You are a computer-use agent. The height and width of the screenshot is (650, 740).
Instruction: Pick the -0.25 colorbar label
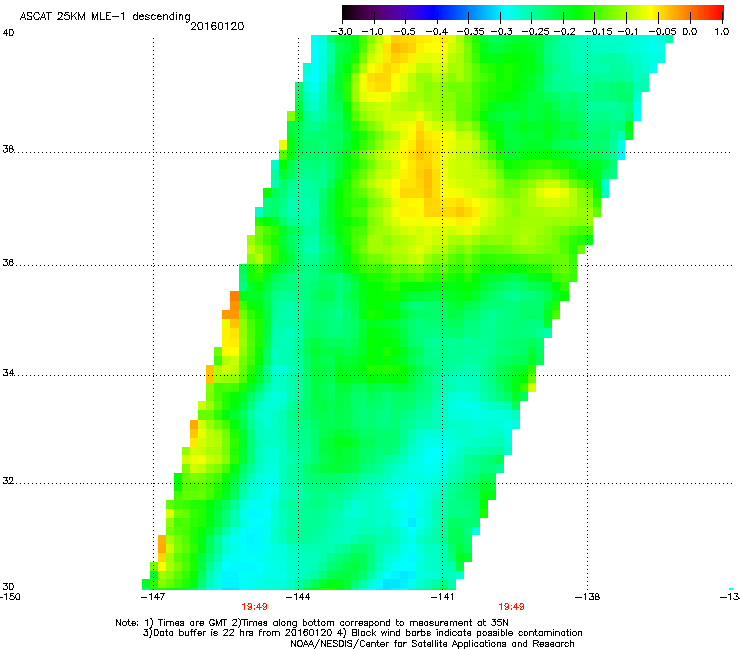click(535, 32)
